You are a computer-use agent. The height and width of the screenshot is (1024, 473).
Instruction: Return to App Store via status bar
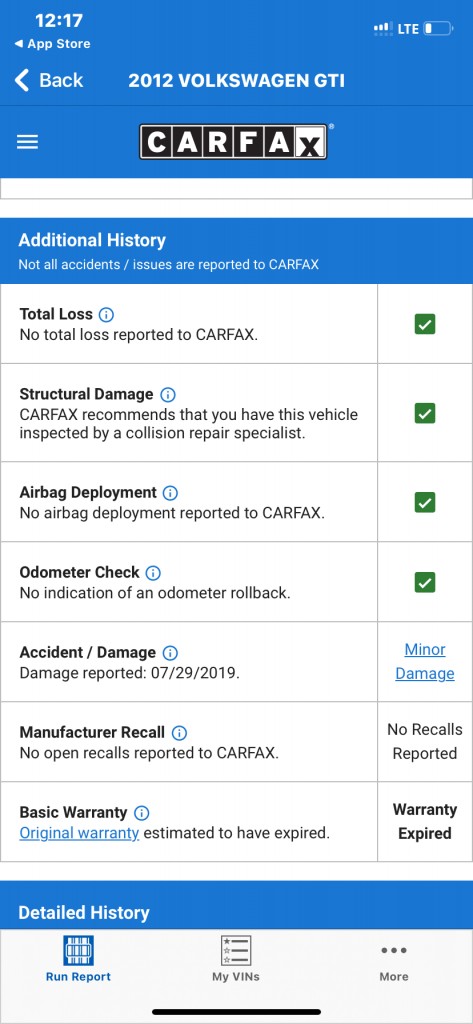pos(52,44)
